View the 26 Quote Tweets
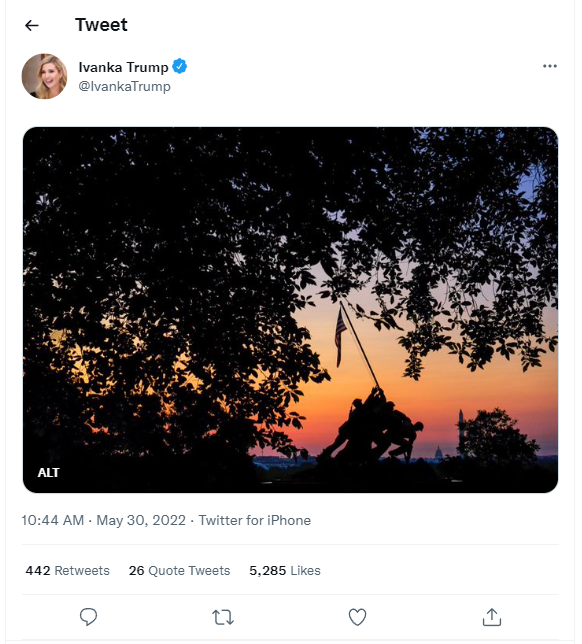 tap(179, 570)
